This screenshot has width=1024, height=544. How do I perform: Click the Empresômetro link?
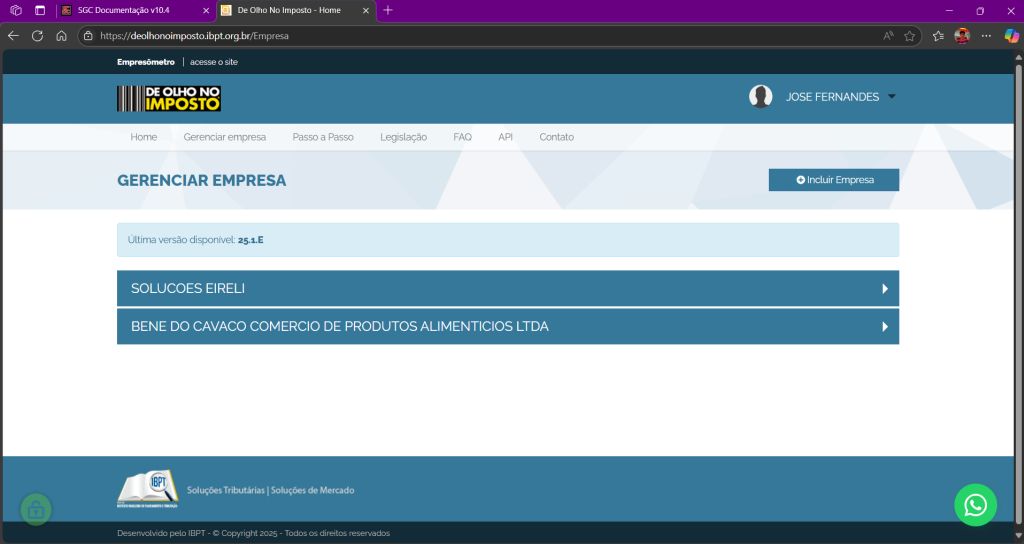click(x=146, y=62)
